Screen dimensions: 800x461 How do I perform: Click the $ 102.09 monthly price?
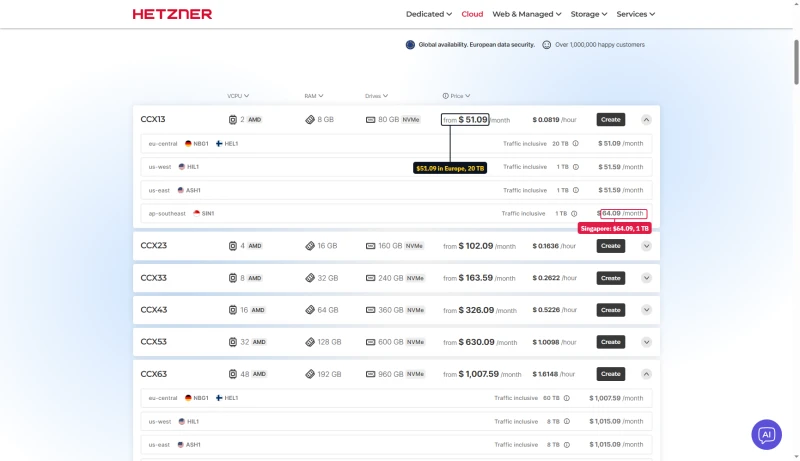476,246
